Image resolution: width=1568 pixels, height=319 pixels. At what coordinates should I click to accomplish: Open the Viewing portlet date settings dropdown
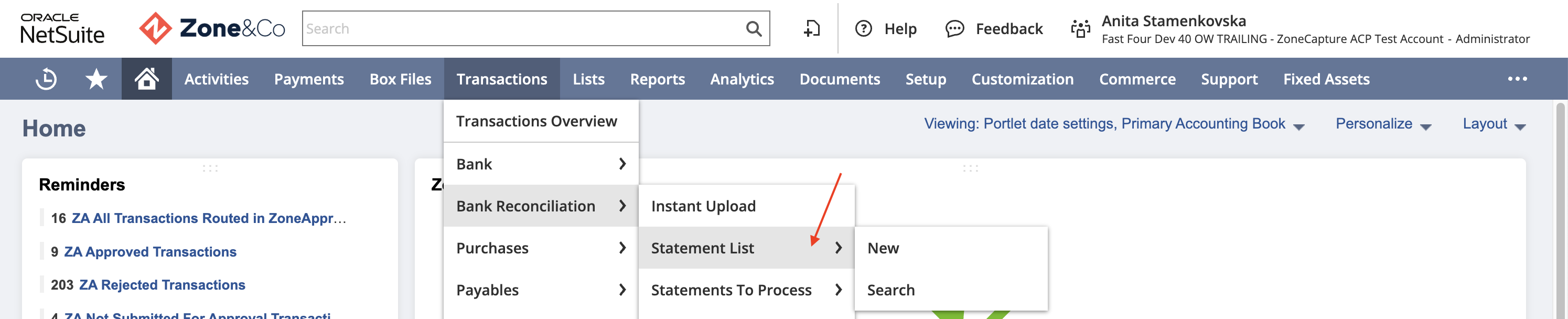(1114, 124)
